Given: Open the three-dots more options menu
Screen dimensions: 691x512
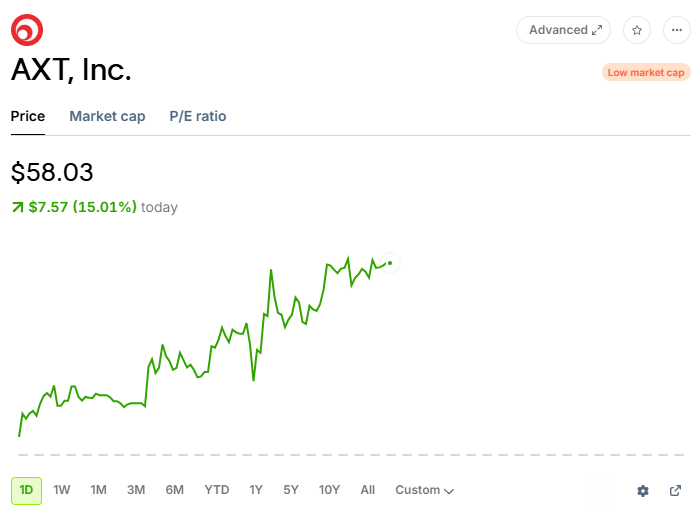Looking at the screenshot, I should tap(677, 30).
